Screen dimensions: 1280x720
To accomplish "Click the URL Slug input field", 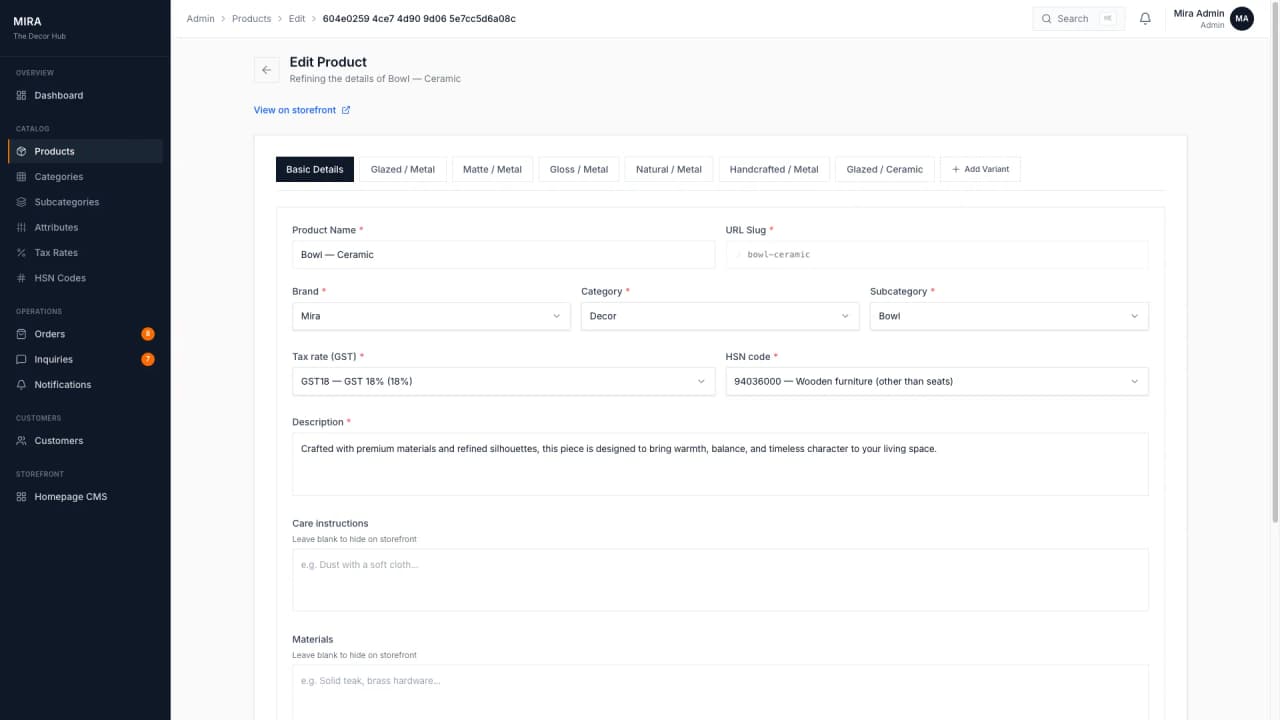I will click(937, 255).
